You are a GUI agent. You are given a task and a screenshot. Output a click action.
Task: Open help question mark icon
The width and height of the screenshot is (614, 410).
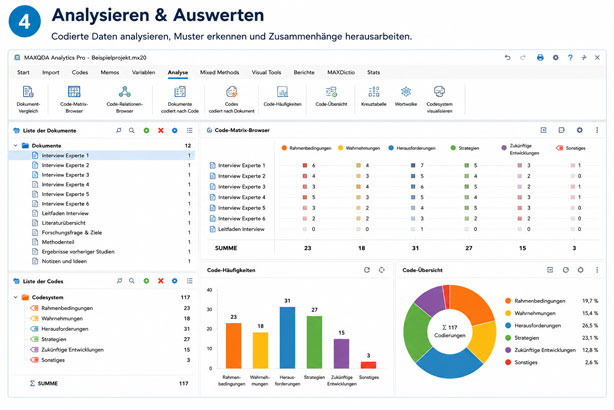[570, 58]
